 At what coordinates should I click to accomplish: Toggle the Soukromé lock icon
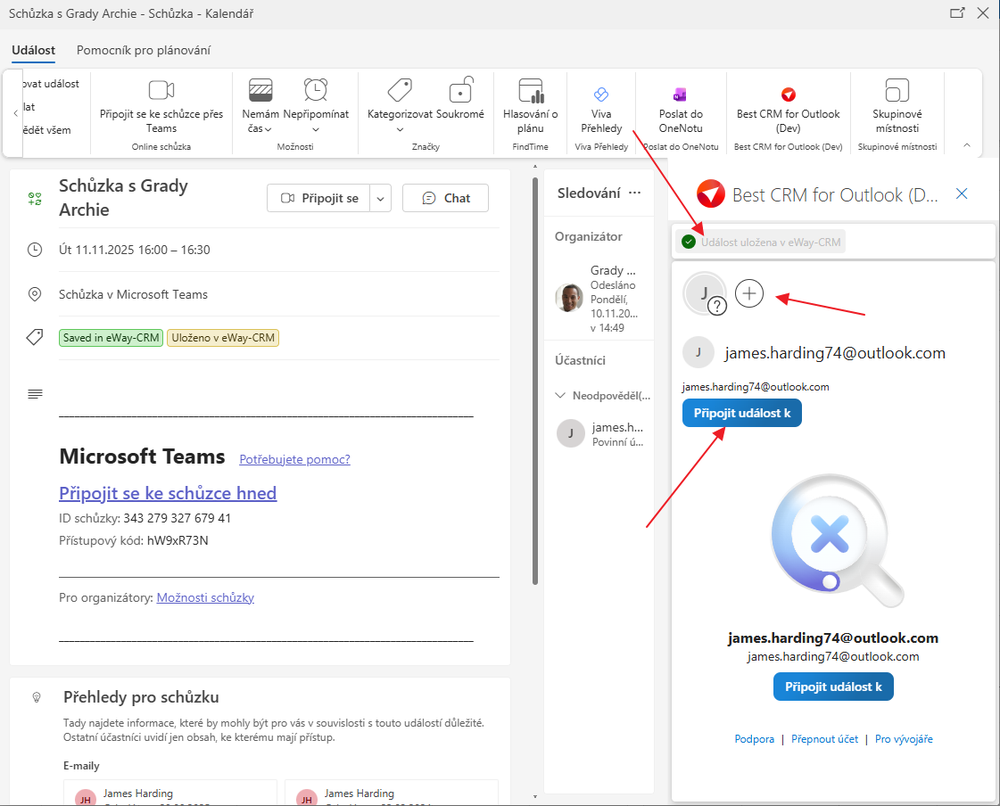(x=460, y=91)
